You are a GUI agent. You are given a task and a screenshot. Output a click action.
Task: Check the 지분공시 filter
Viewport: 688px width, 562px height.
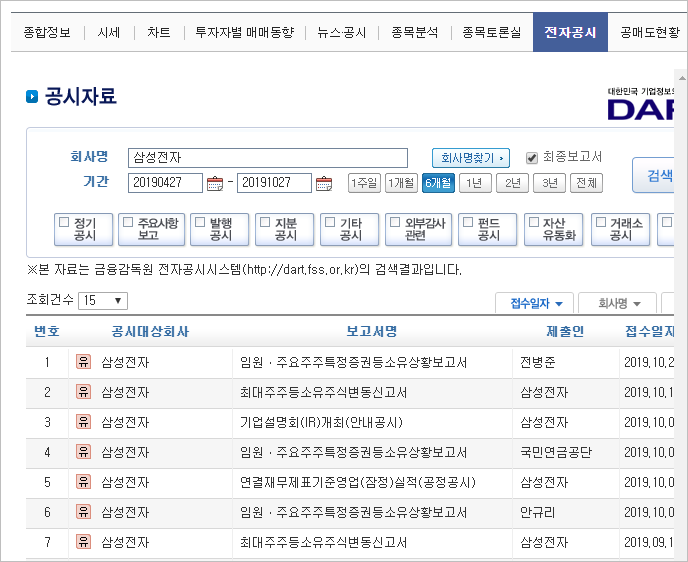265,222
